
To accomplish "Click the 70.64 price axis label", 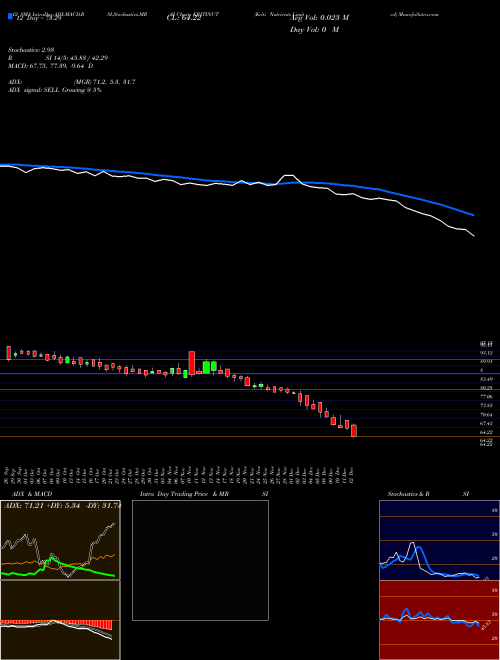I will pyautogui.click(x=486, y=415).
